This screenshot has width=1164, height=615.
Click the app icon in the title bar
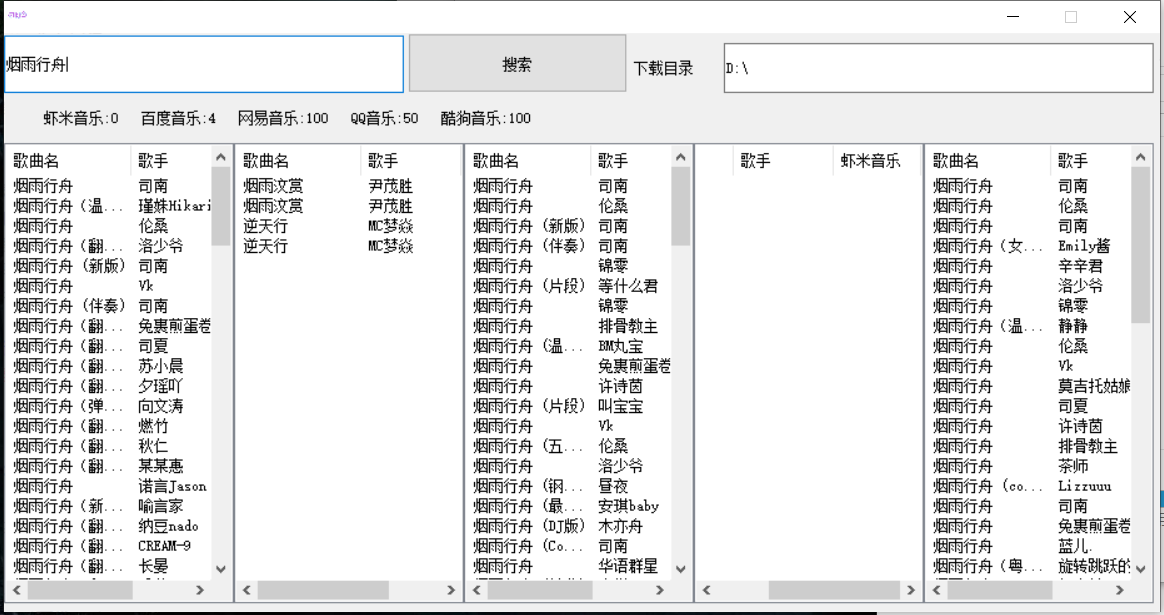coord(17,14)
